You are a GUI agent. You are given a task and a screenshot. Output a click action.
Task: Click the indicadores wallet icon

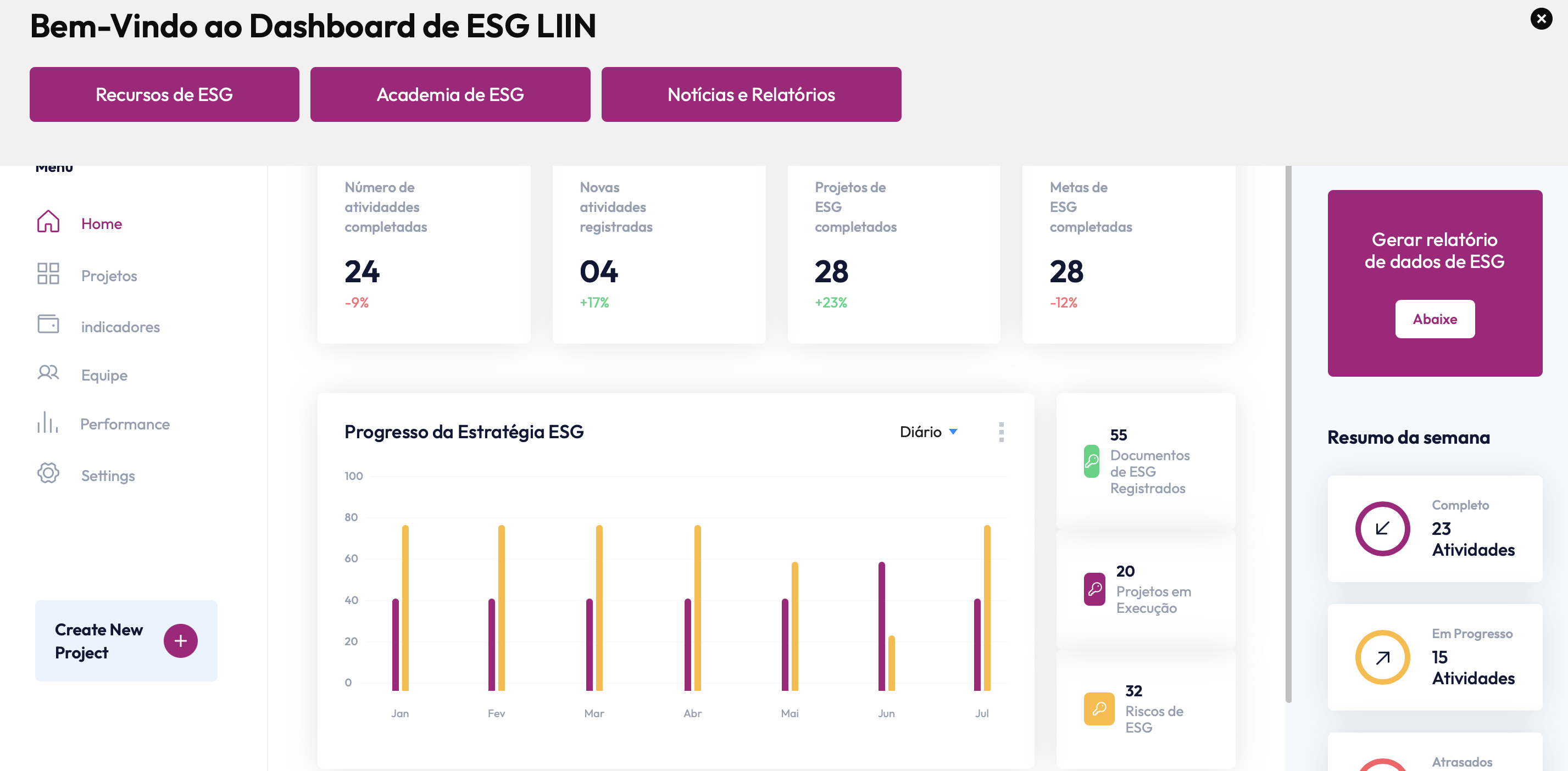click(48, 325)
